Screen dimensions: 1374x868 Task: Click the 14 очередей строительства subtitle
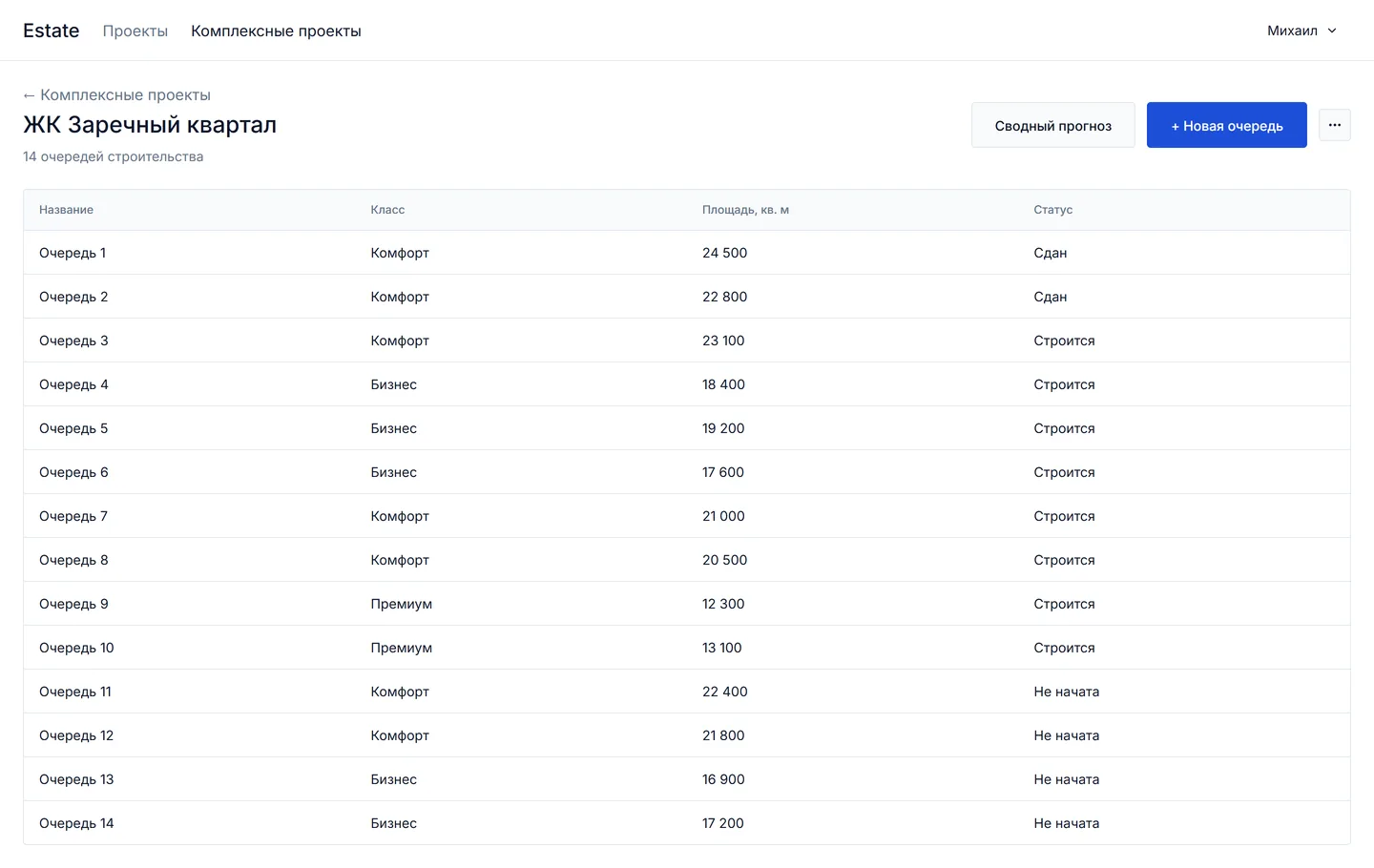click(x=113, y=156)
